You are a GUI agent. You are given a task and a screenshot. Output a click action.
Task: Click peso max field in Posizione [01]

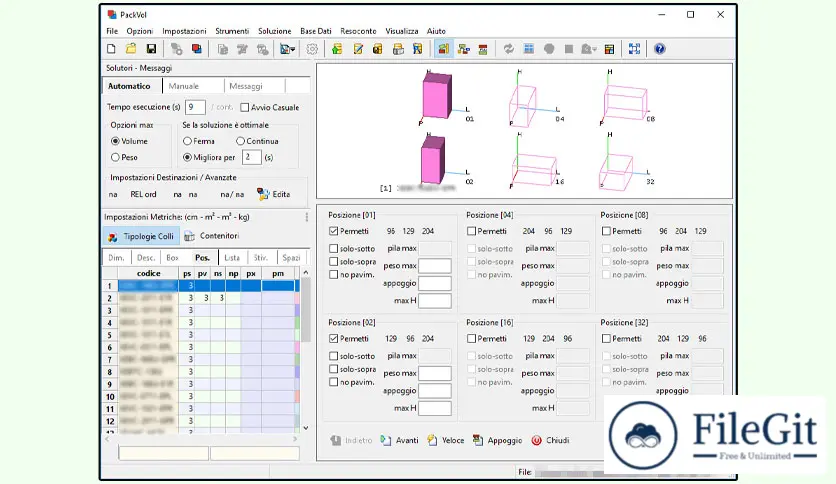tap(435, 265)
